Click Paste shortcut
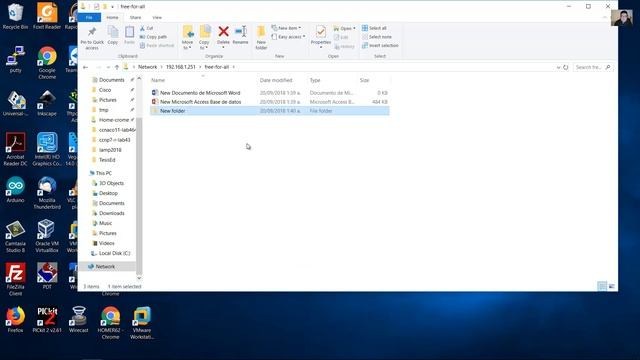 pyautogui.click(x=157, y=46)
